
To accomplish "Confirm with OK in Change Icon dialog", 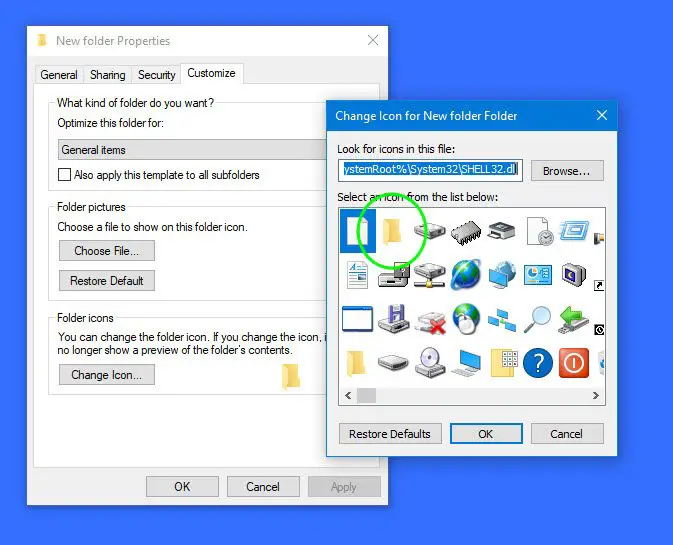I will [x=486, y=434].
